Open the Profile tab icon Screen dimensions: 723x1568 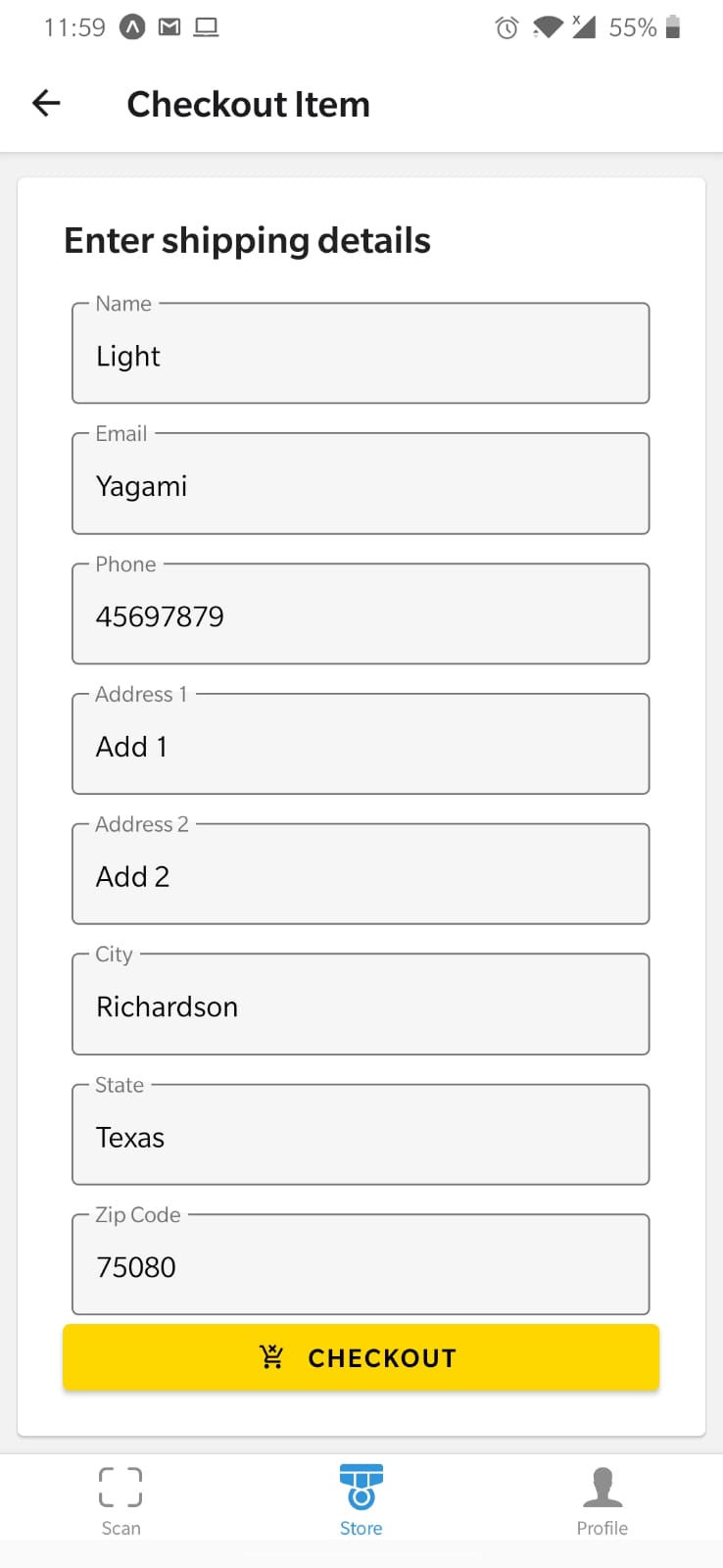[602, 1487]
